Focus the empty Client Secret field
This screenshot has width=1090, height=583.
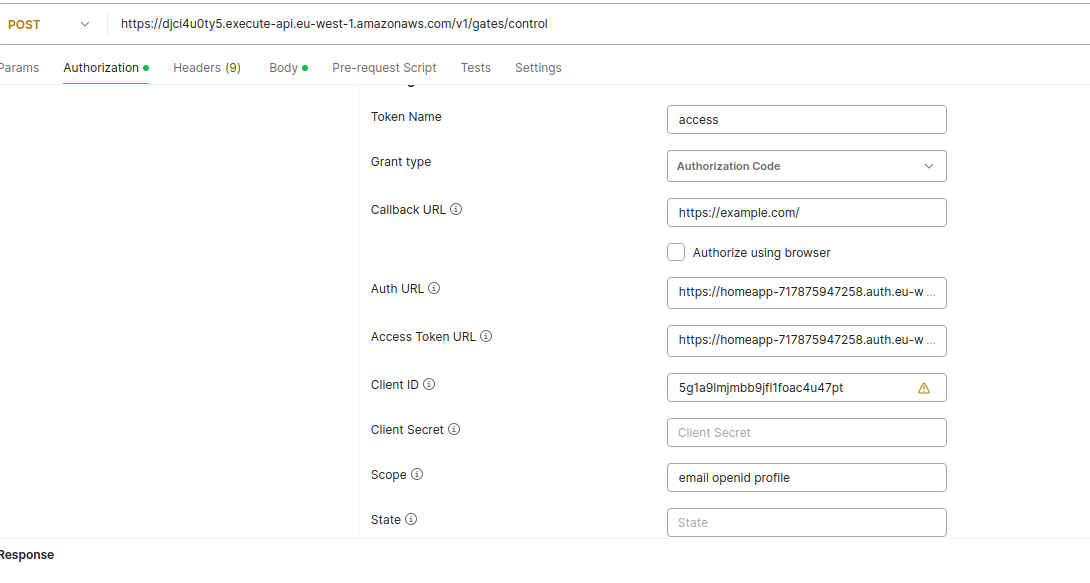[x=806, y=433]
